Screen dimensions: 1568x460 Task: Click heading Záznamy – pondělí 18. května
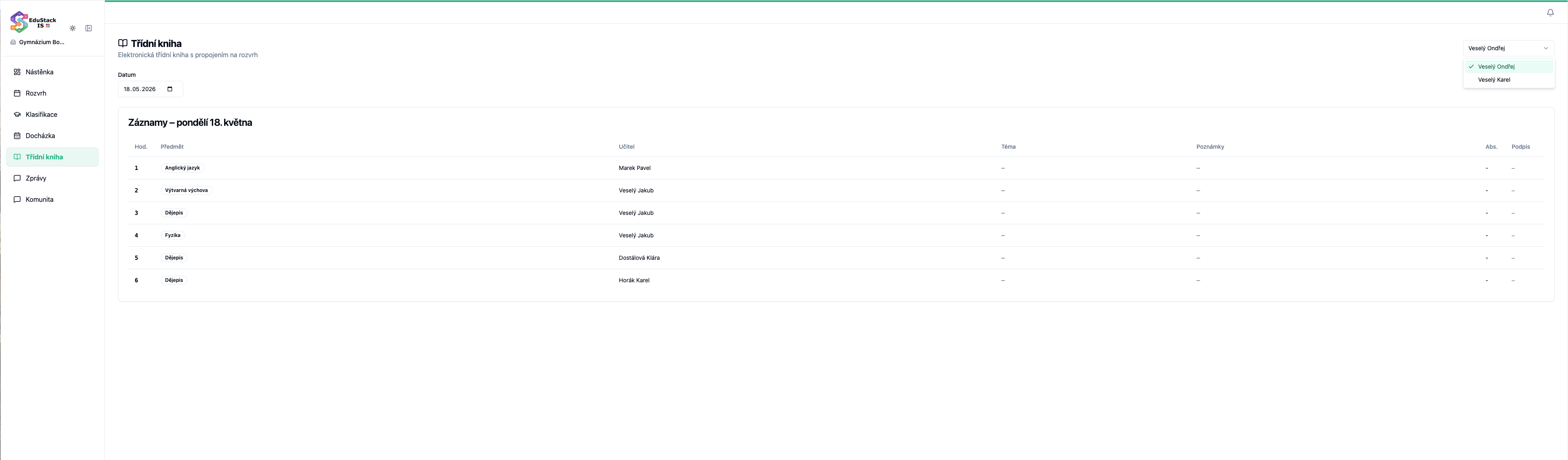(190, 123)
